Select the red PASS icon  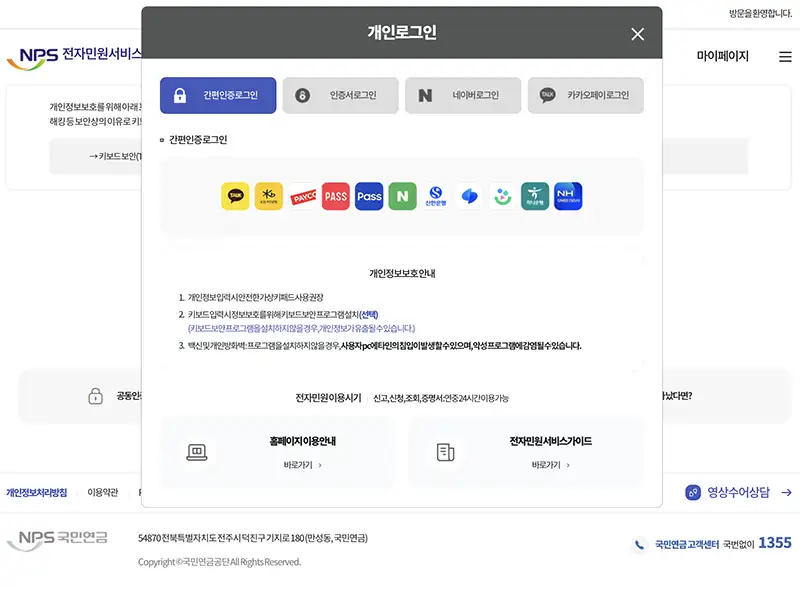336,196
